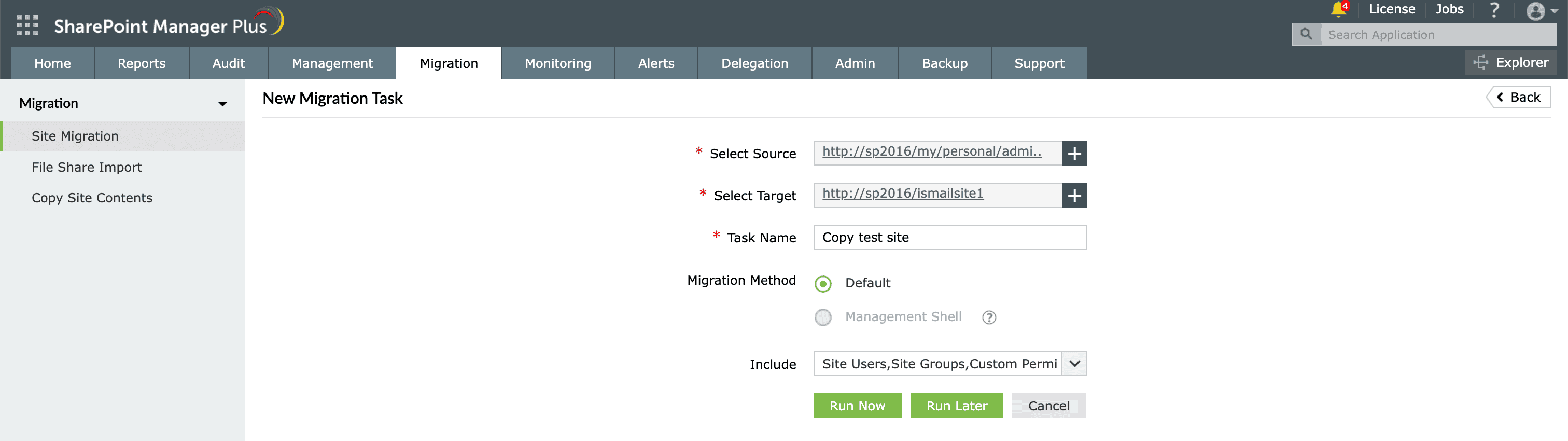1568x441 pixels.
Task: Open the apps grid launcher icon
Action: pyautogui.click(x=27, y=25)
